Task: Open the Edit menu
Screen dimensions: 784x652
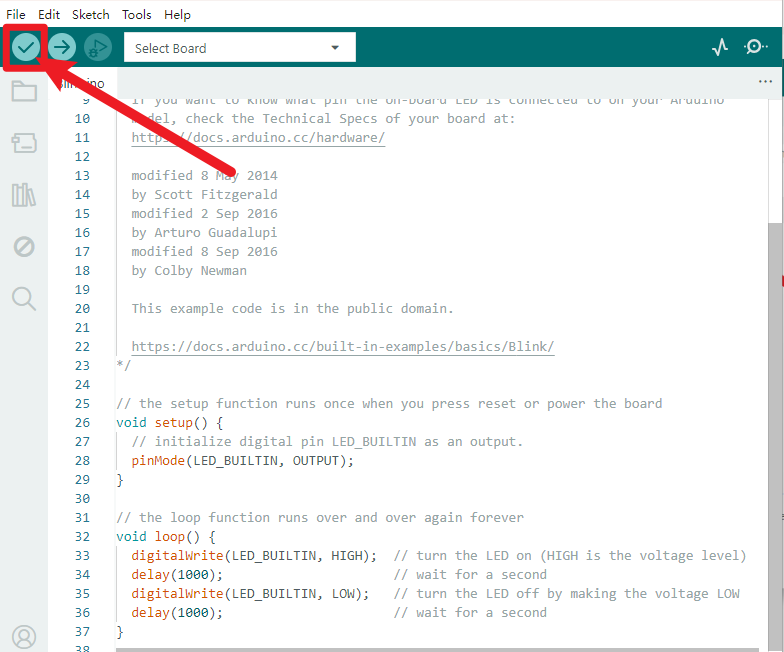Action: pyautogui.click(x=49, y=14)
